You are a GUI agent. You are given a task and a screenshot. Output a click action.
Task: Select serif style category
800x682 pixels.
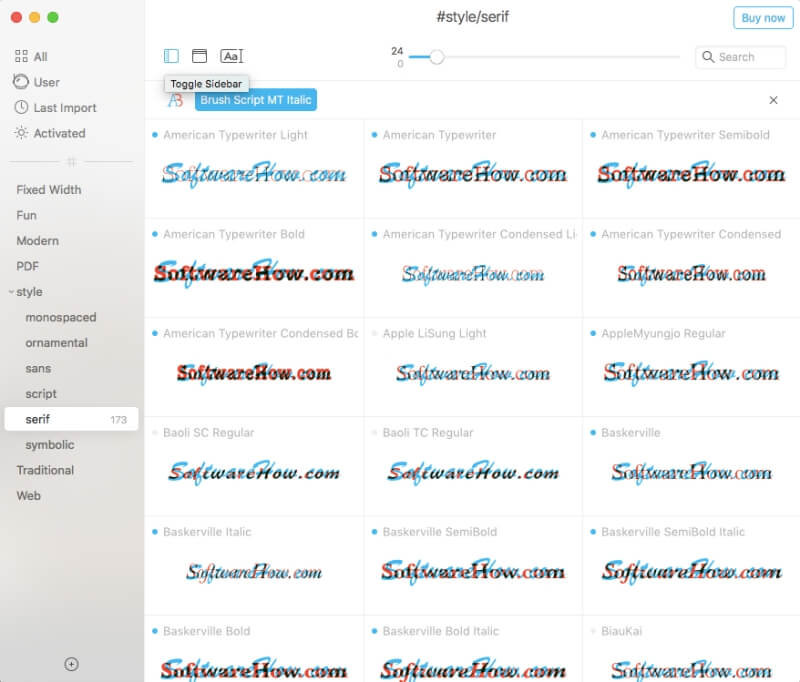(71, 419)
